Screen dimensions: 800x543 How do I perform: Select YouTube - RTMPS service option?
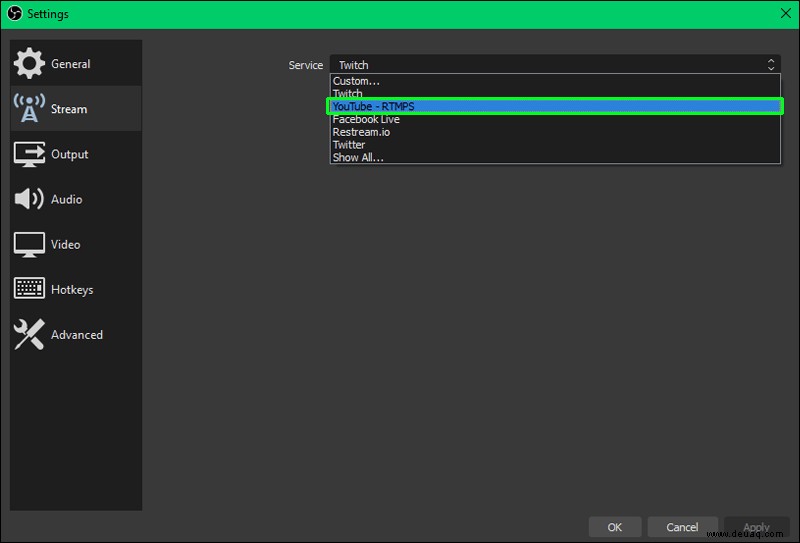(x=555, y=106)
